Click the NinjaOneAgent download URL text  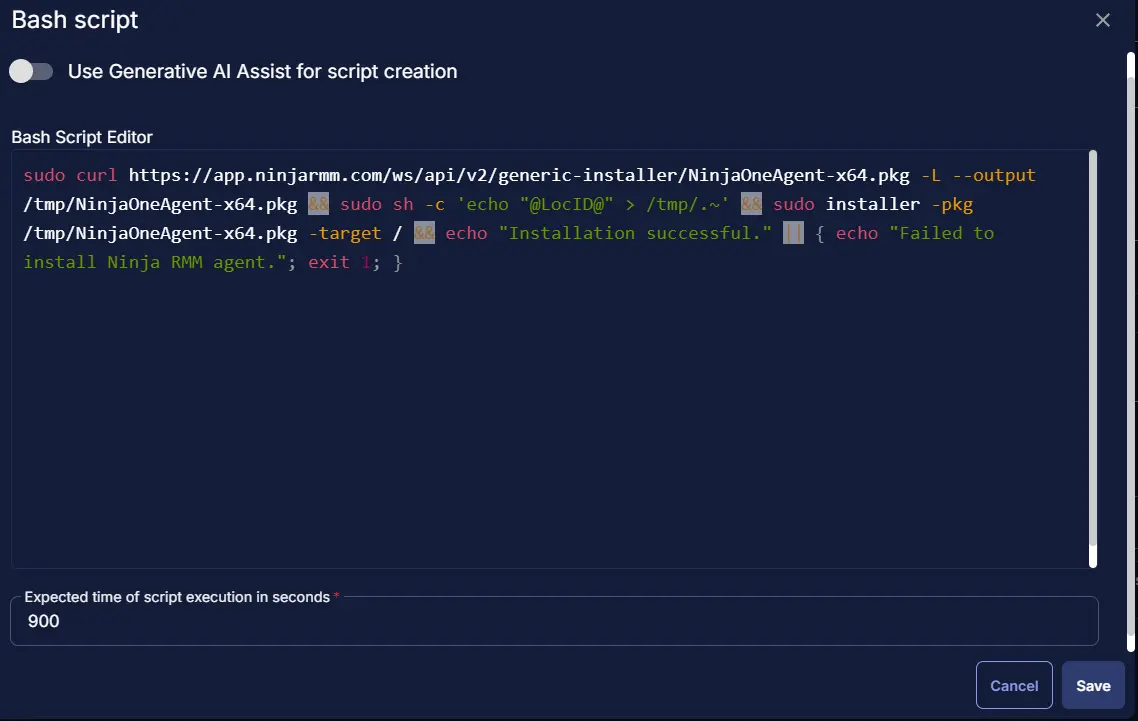(519, 175)
